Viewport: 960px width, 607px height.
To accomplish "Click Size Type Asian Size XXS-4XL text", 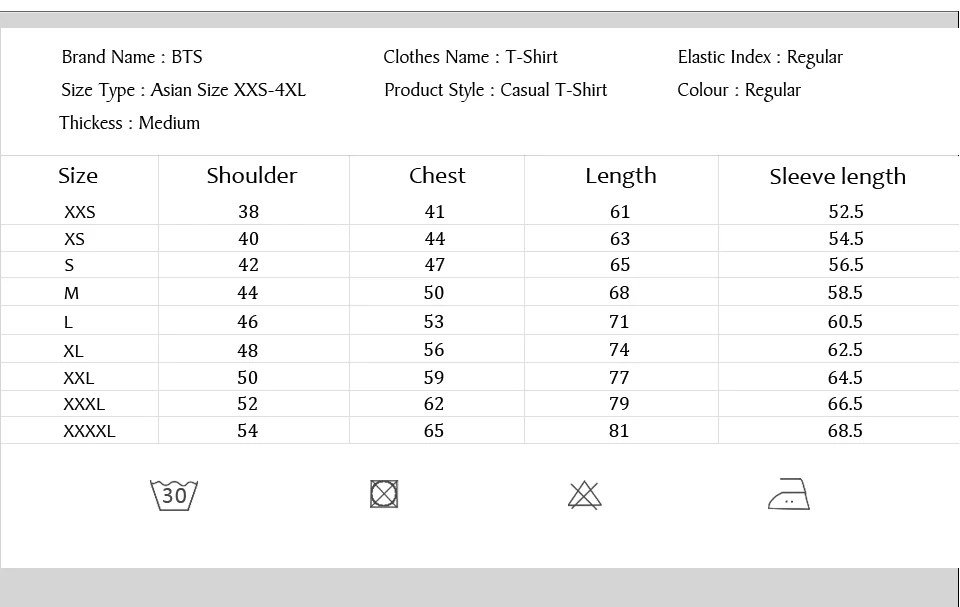I will click(183, 90).
